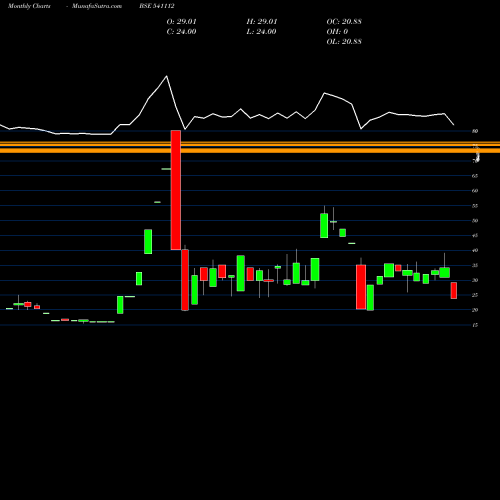
Task: Click the 65 price axis label
Action: click(475, 176)
